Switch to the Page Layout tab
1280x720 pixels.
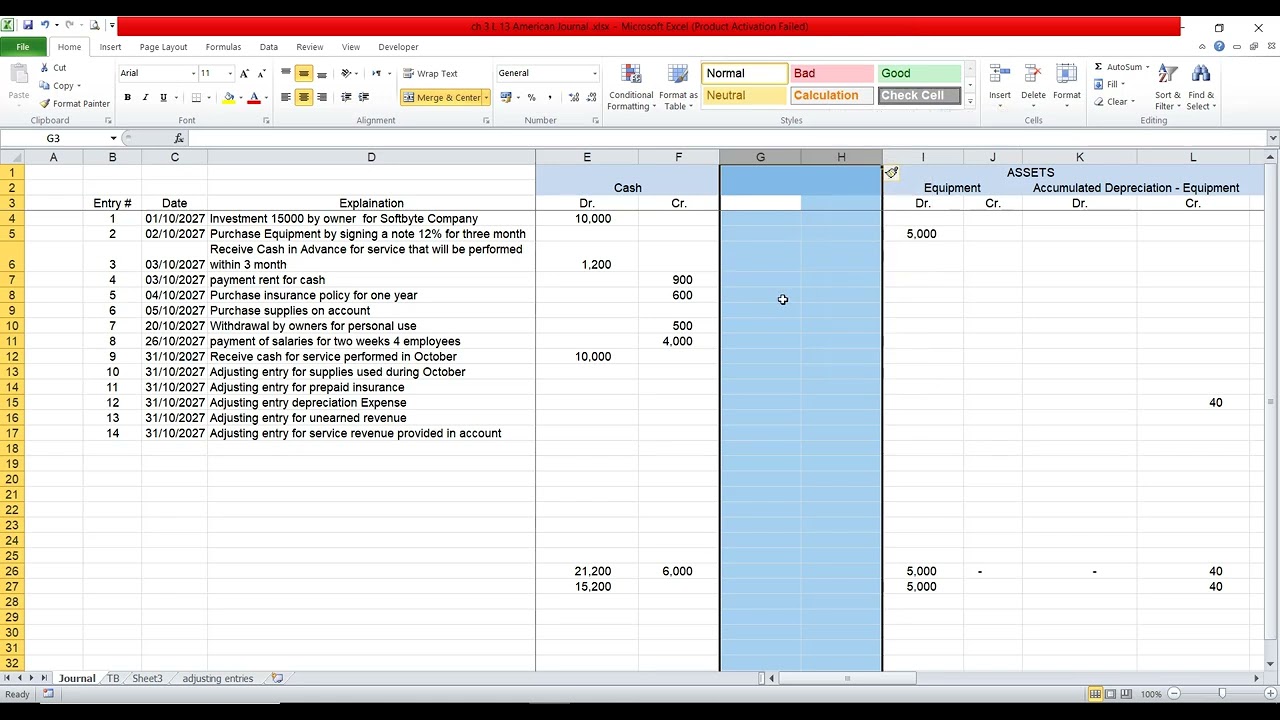tap(163, 47)
